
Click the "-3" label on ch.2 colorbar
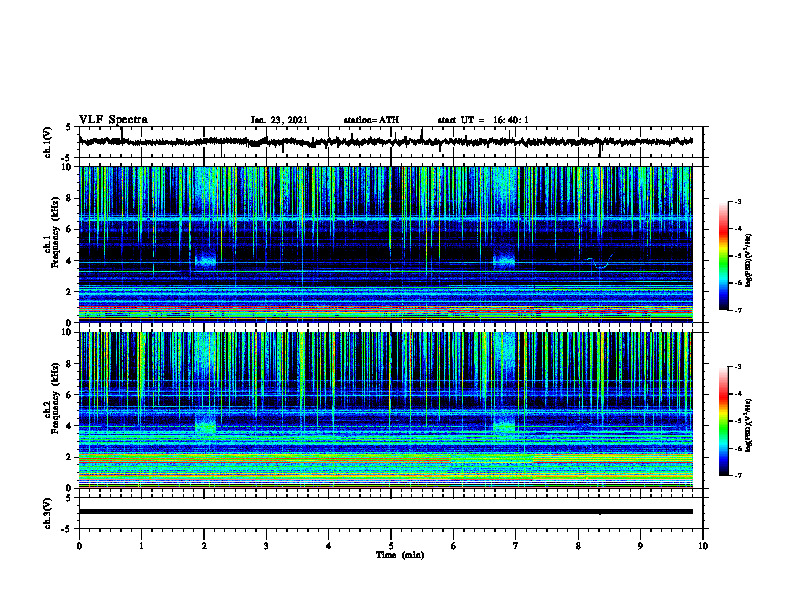coord(737,367)
